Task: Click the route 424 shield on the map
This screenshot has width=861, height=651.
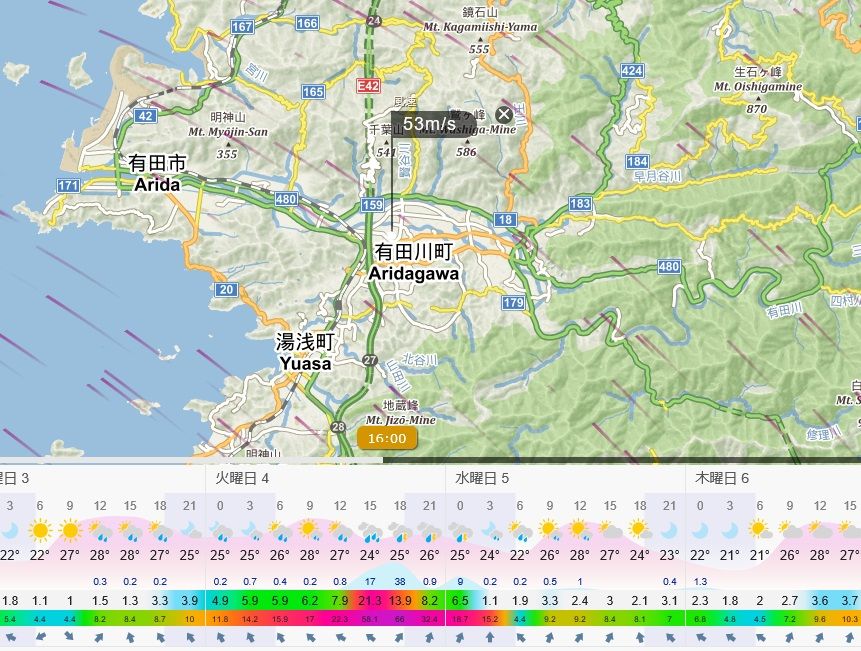Action: (x=632, y=70)
